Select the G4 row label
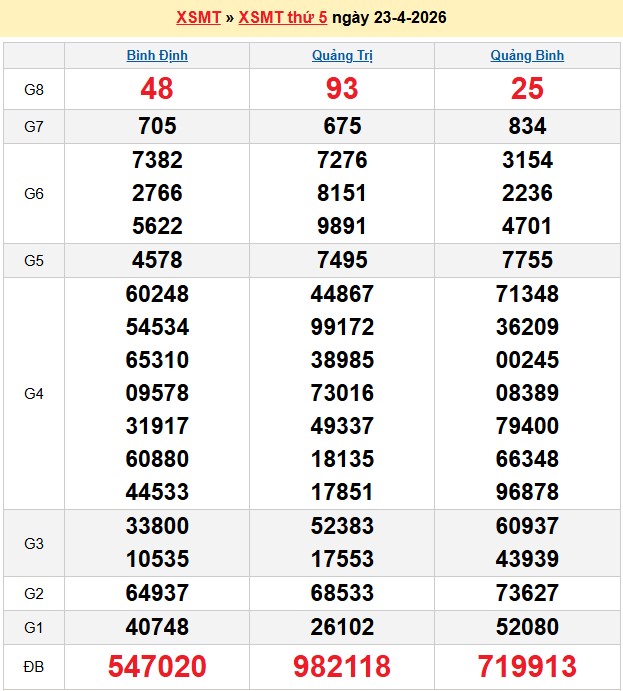 [34, 393]
